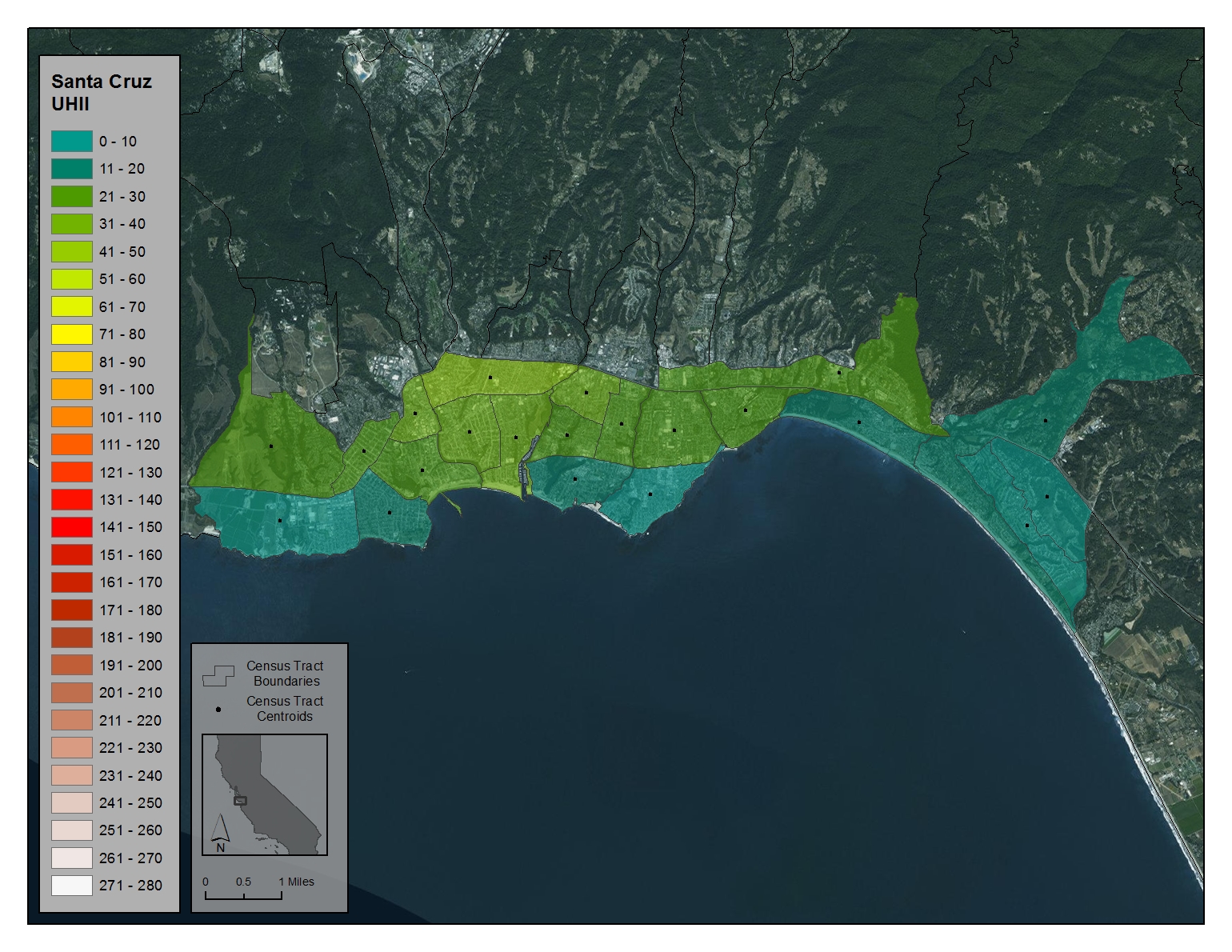Image resolution: width=1232 pixels, height=952 pixels.
Task: Click the "1 Miles" scale label
Action: [x=297, y=882]
